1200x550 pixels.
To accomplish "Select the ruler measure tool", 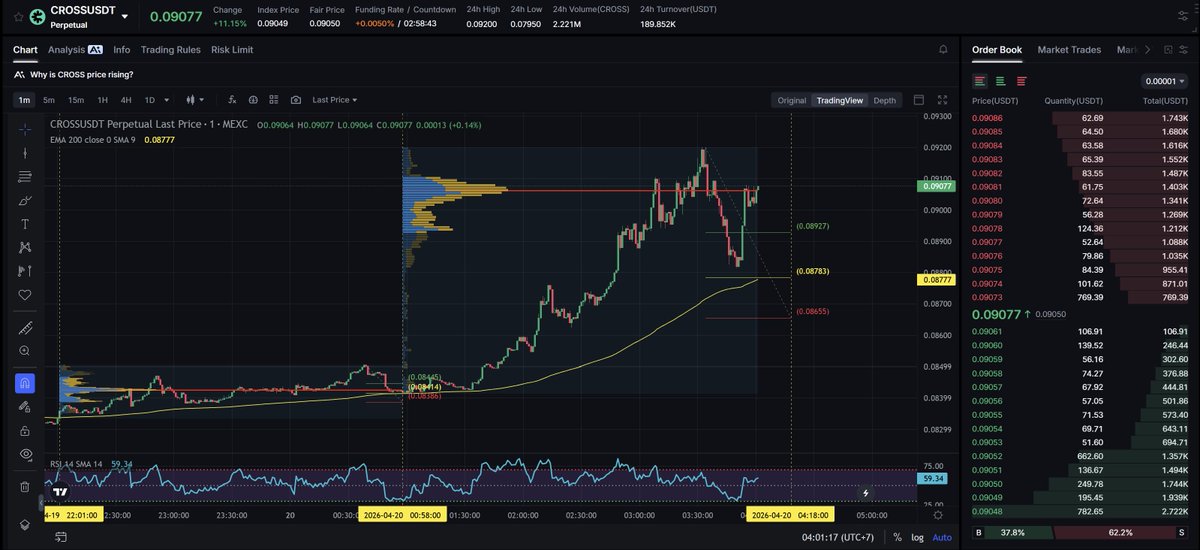I will (24, 328).
